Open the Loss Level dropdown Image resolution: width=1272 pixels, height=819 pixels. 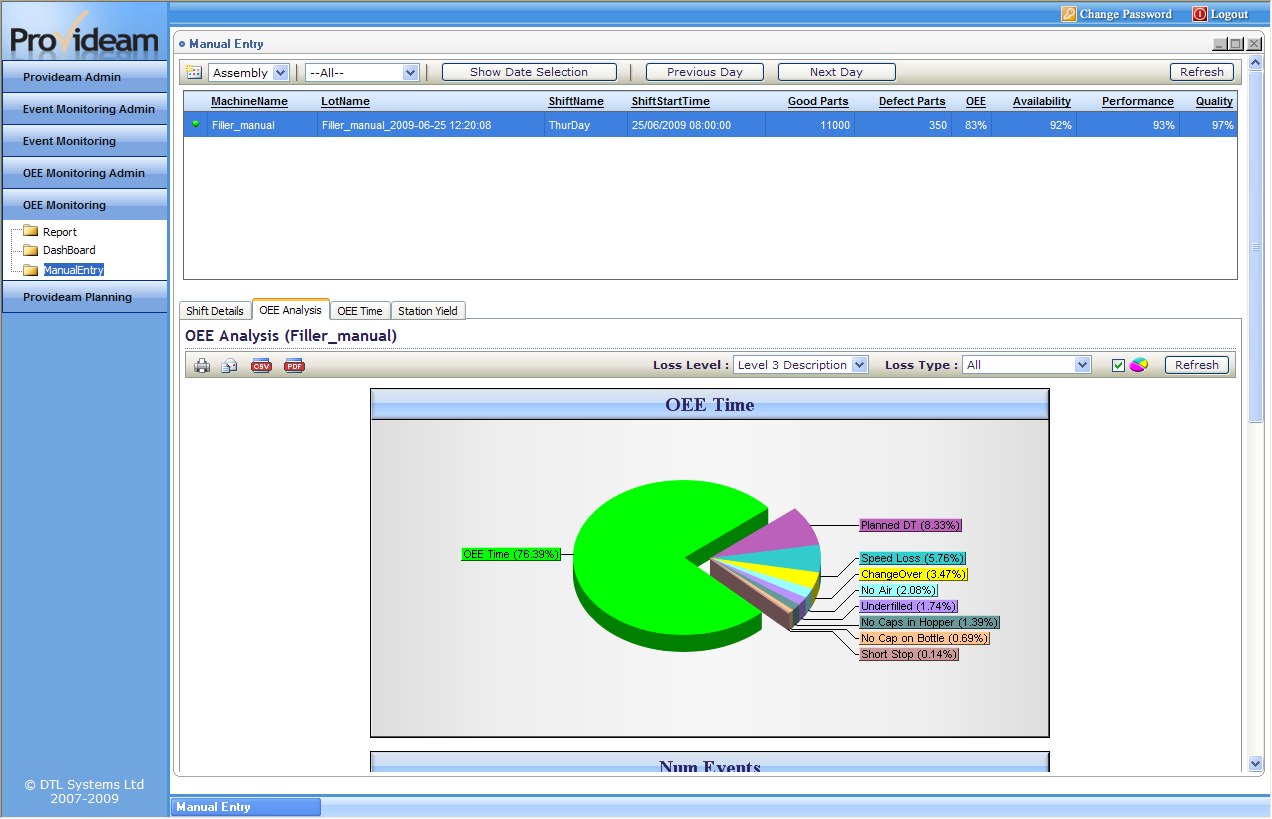tap(801, 365)
